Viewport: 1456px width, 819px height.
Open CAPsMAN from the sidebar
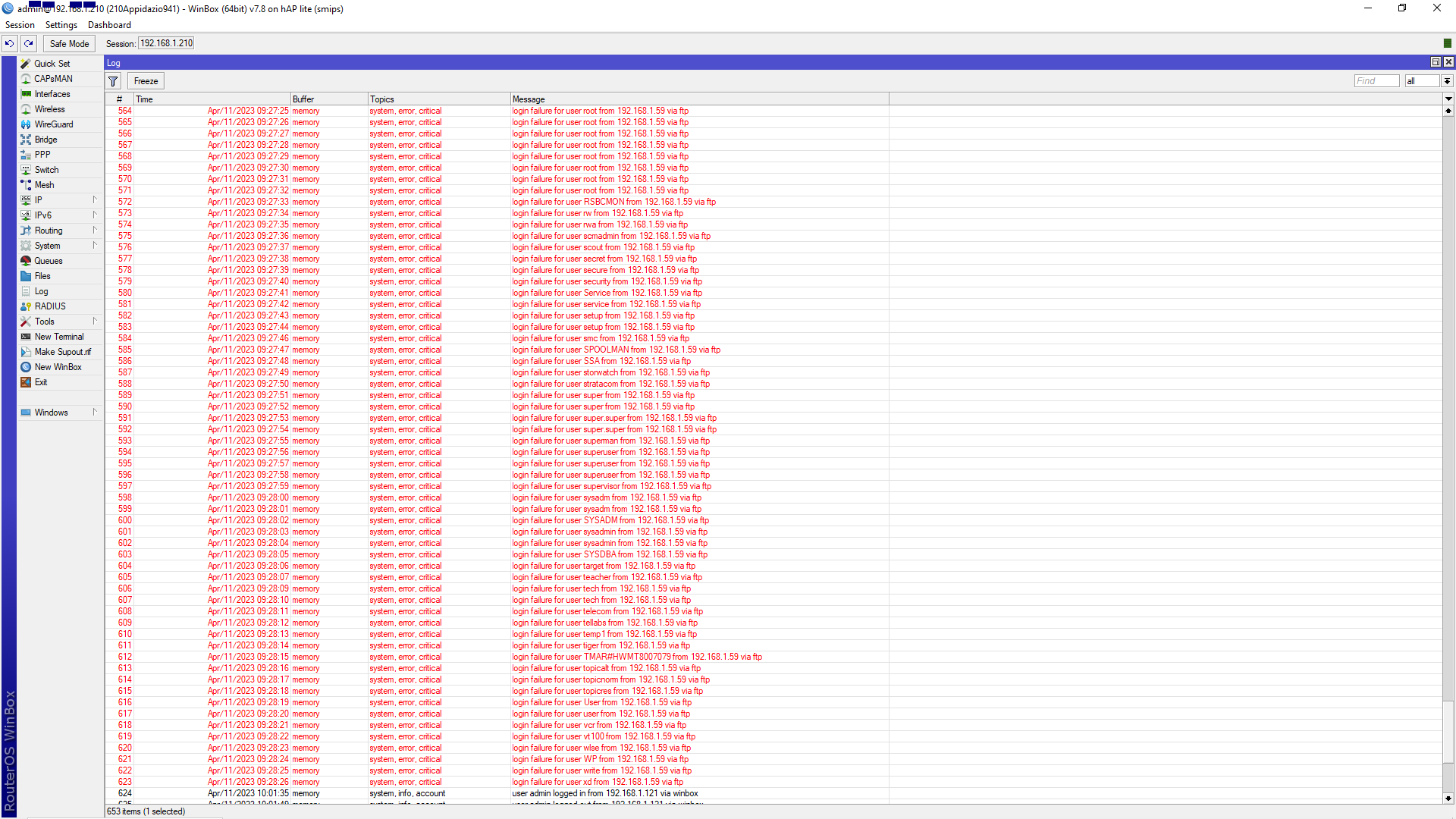(x=52, y=78)
